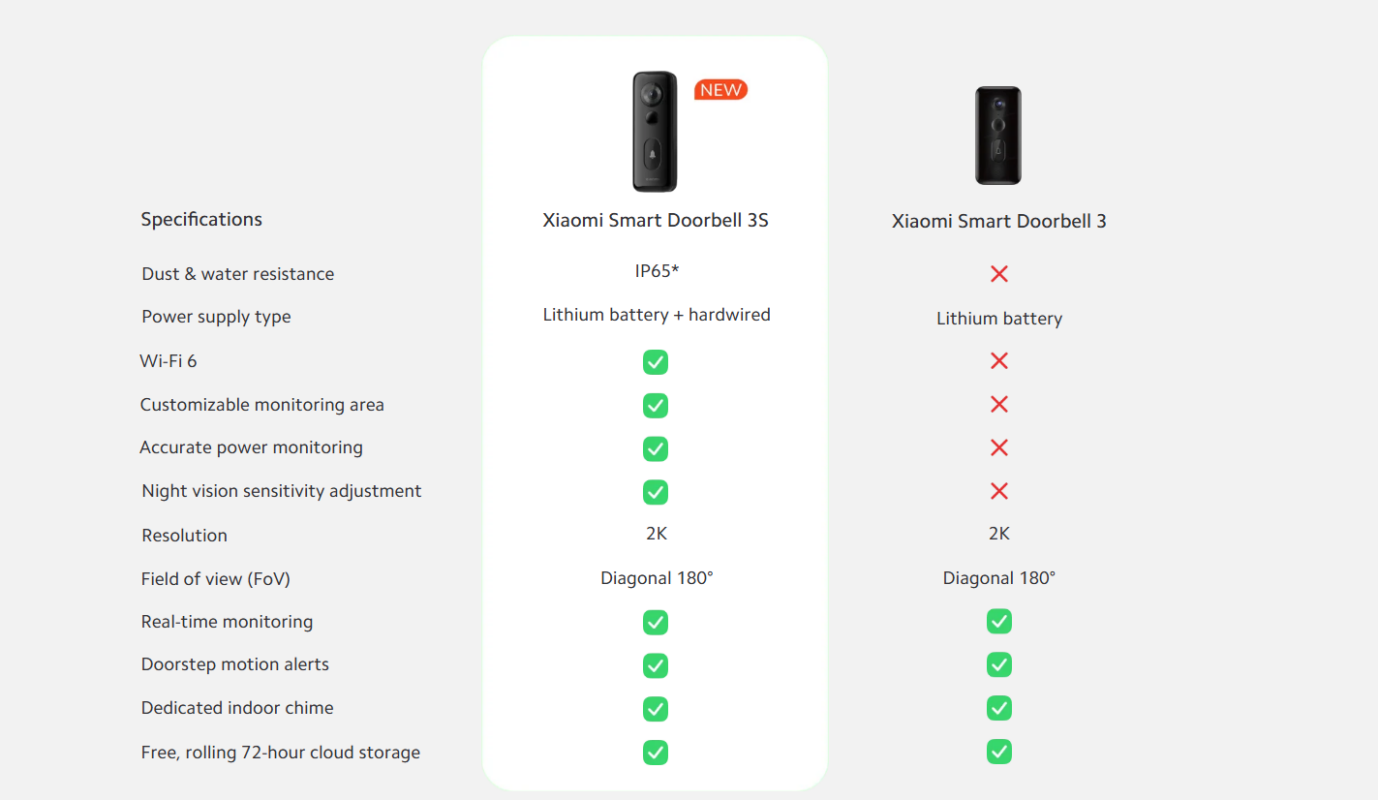The height and width of the screenshot is (800, 1378).
Task: Click the Doorbell 3S Wi-Fi 6 green checkmark
Action: pos(655,362)
